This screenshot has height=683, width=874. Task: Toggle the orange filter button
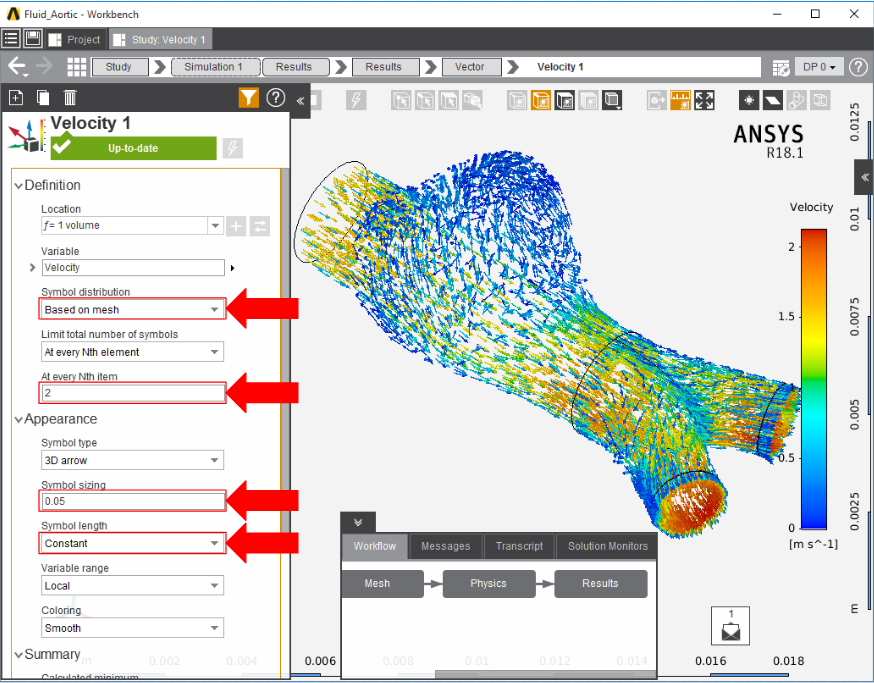[249, 98]
